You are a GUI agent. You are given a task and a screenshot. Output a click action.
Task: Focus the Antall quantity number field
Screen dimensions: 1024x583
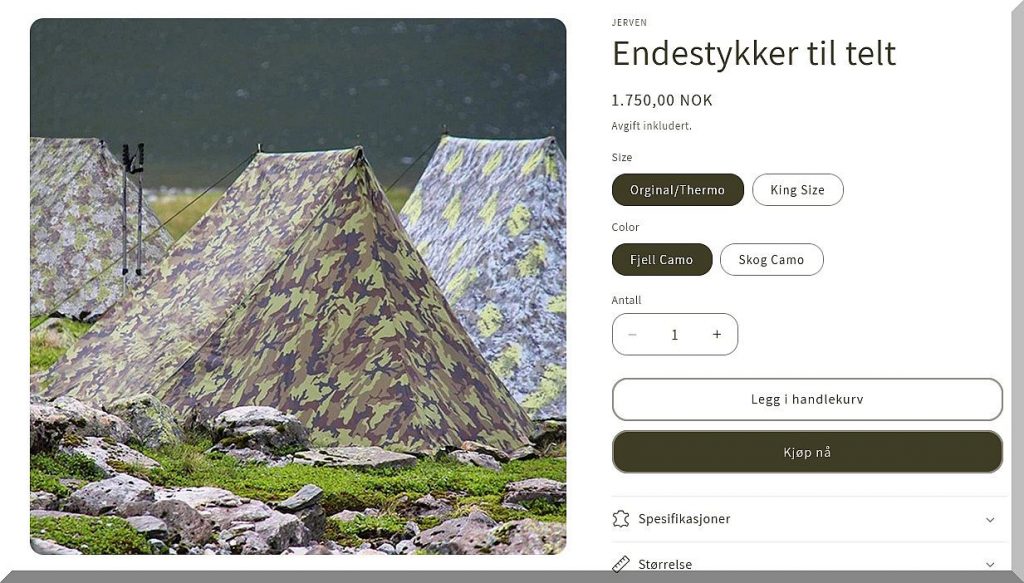click(x=675, y=334)
